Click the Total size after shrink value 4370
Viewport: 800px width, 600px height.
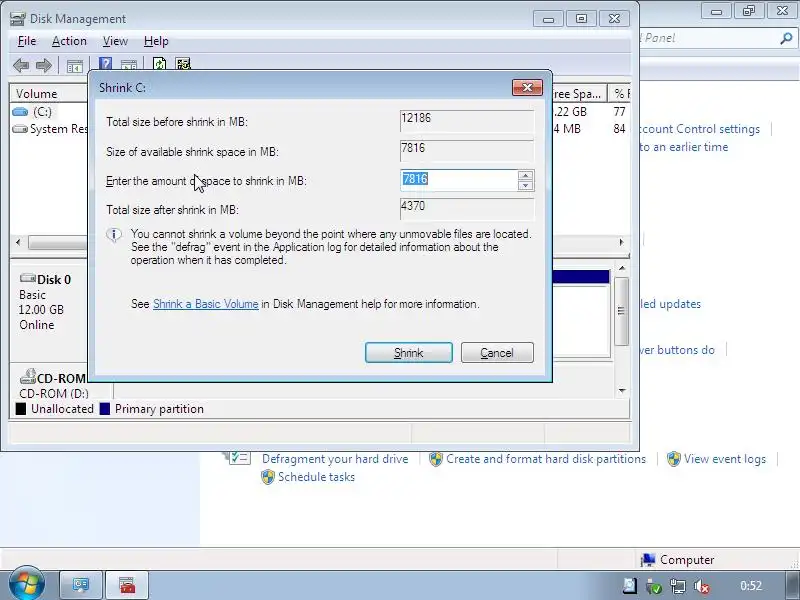[x=467, y=209]
